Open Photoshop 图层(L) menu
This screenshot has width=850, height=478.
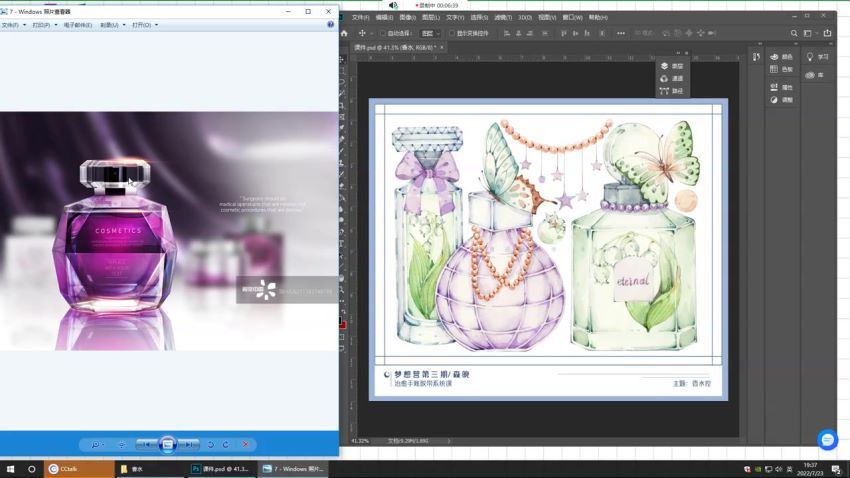coord(431,17)
